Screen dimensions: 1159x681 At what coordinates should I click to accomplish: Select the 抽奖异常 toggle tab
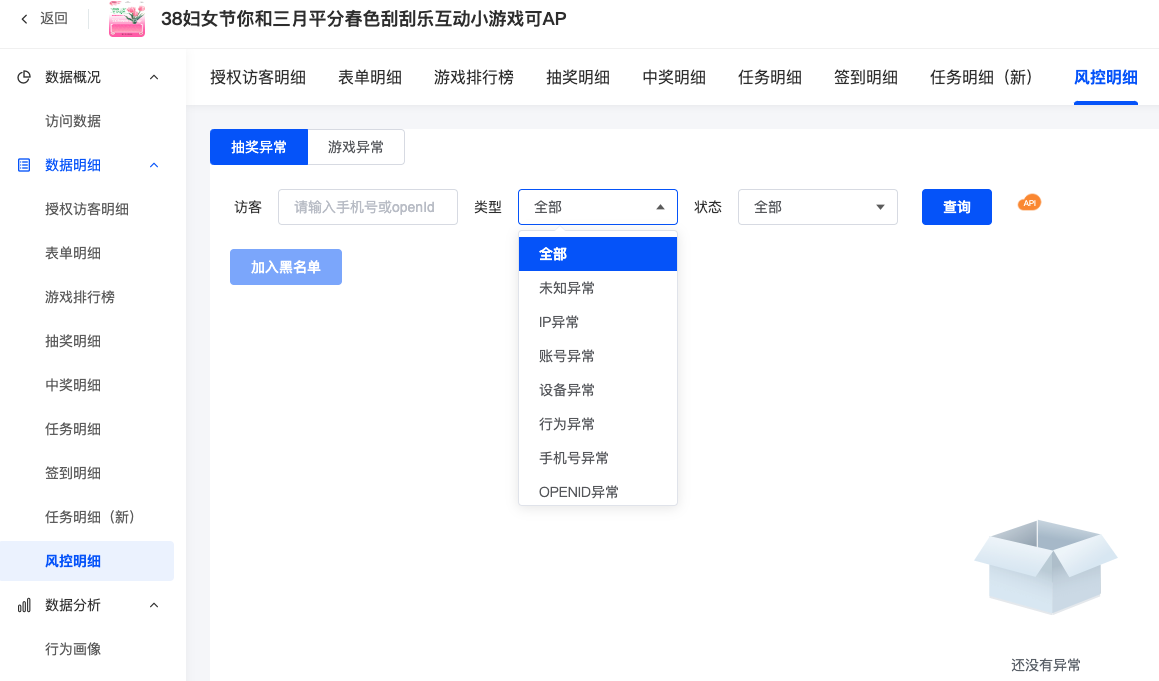(x=259, y=147)
